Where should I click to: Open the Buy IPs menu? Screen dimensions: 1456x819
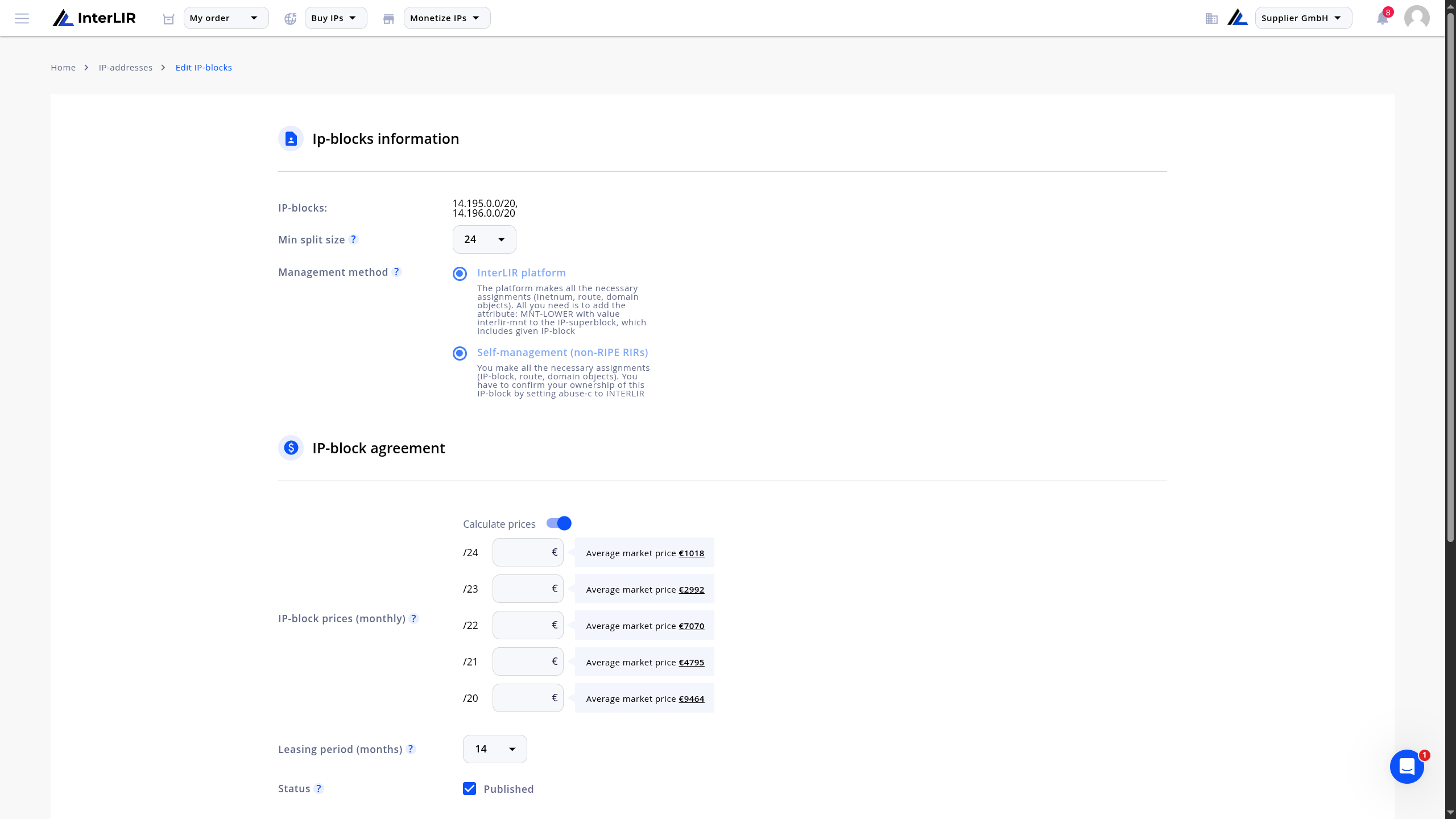tap(336, 18)
